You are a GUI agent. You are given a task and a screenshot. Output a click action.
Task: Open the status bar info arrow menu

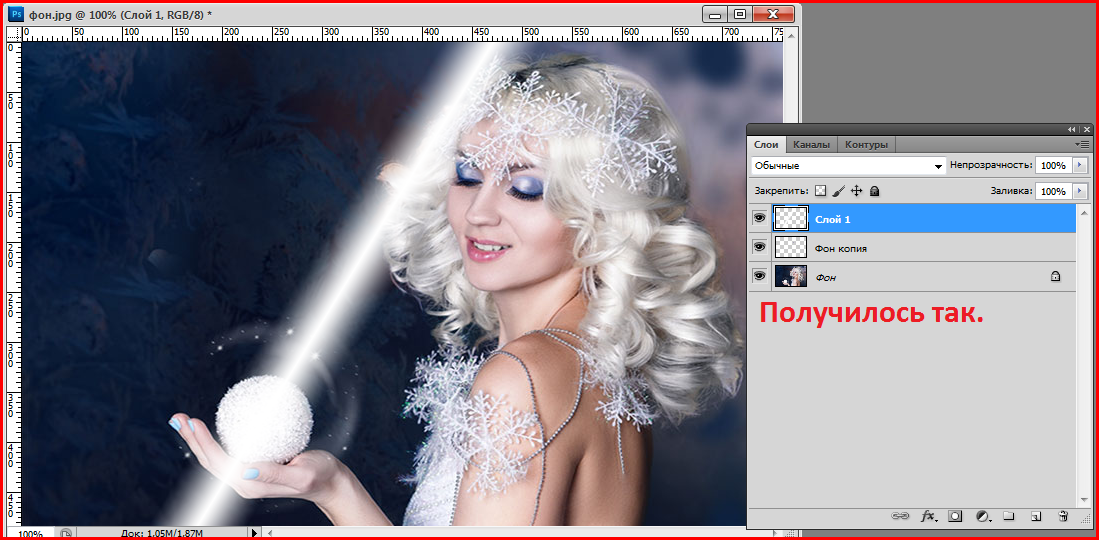254,534
